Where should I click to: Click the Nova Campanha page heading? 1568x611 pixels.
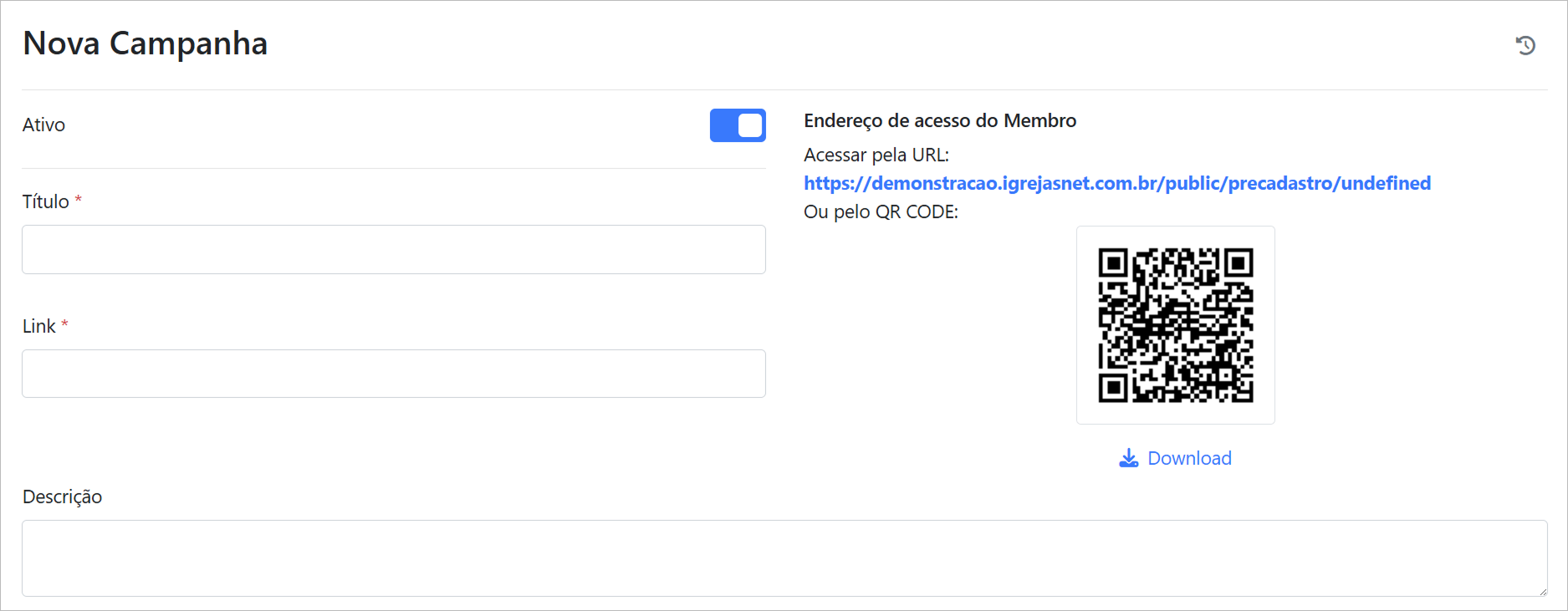(x=146, y=43)
